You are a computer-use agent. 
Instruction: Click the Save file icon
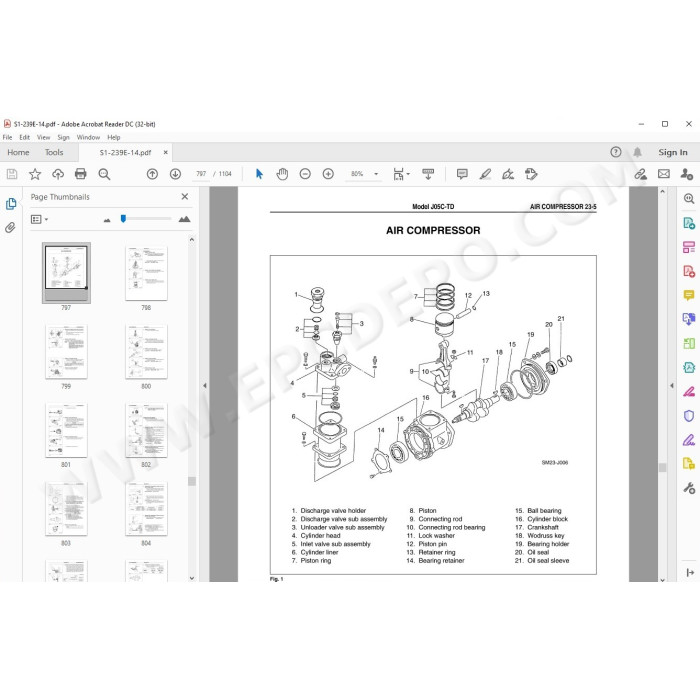click(12, 174)
